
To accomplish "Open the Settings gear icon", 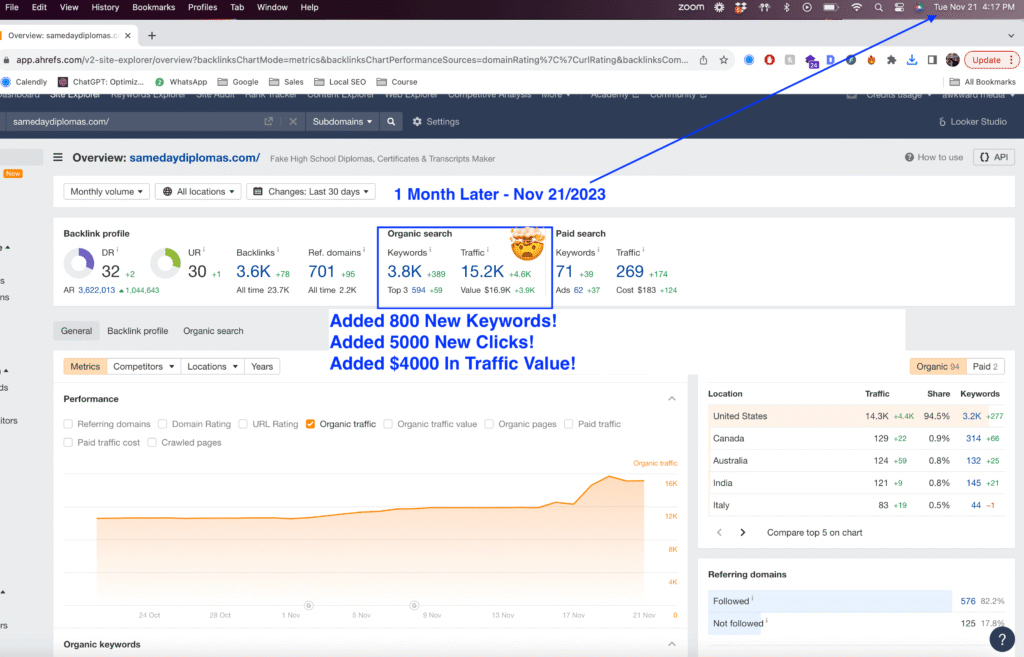I will pyautogui.click(x=417, y=121).
